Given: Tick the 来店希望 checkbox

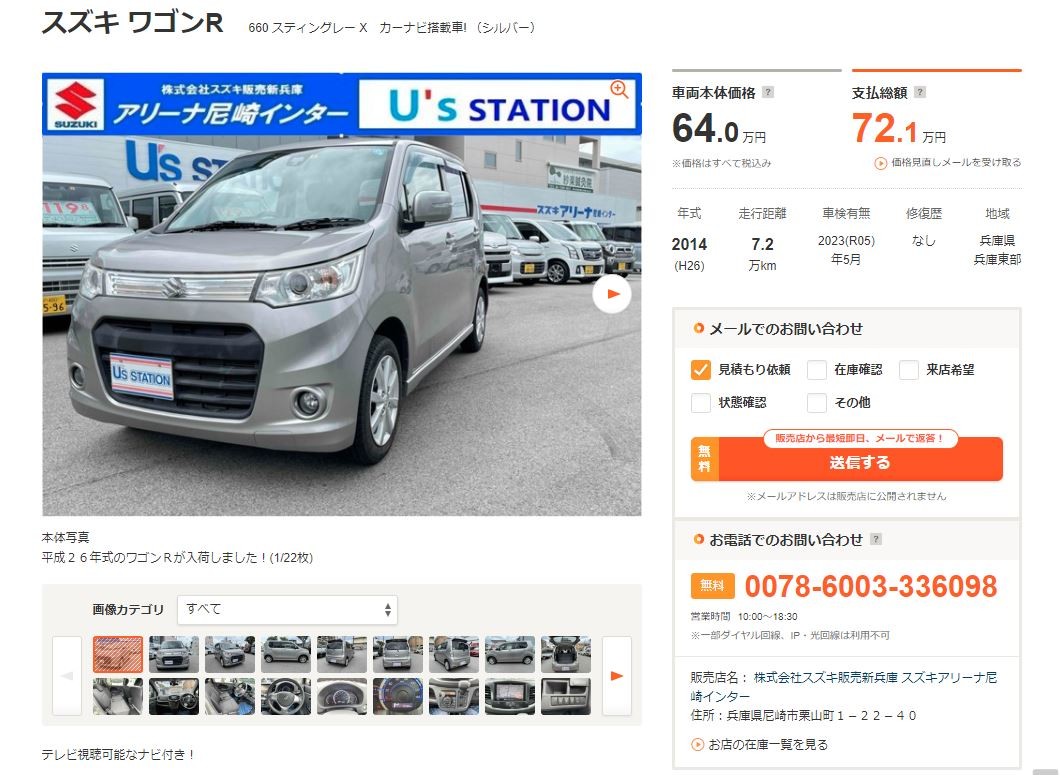Looking at the screenshot, I should pyautogui.click(x=909, y=370).
